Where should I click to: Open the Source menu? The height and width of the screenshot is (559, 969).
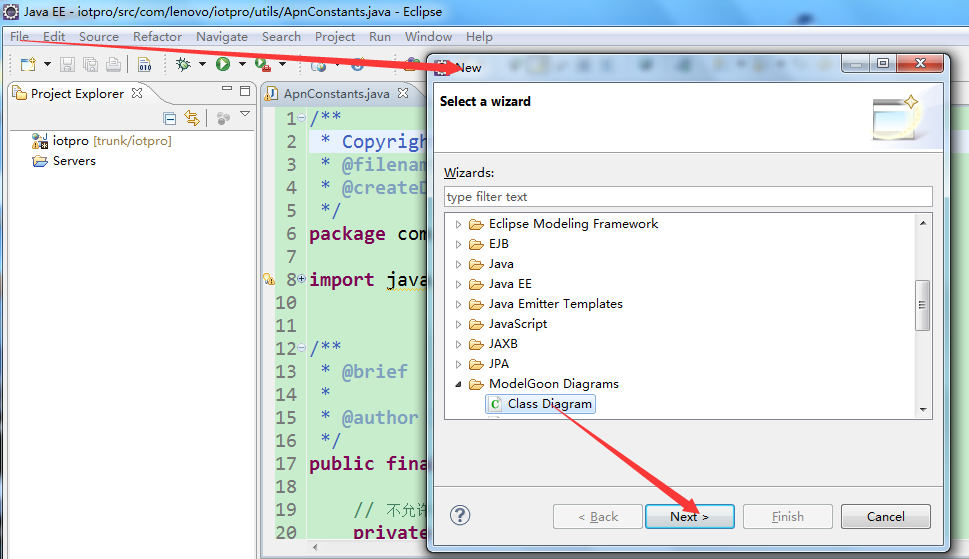pos(98,36)
